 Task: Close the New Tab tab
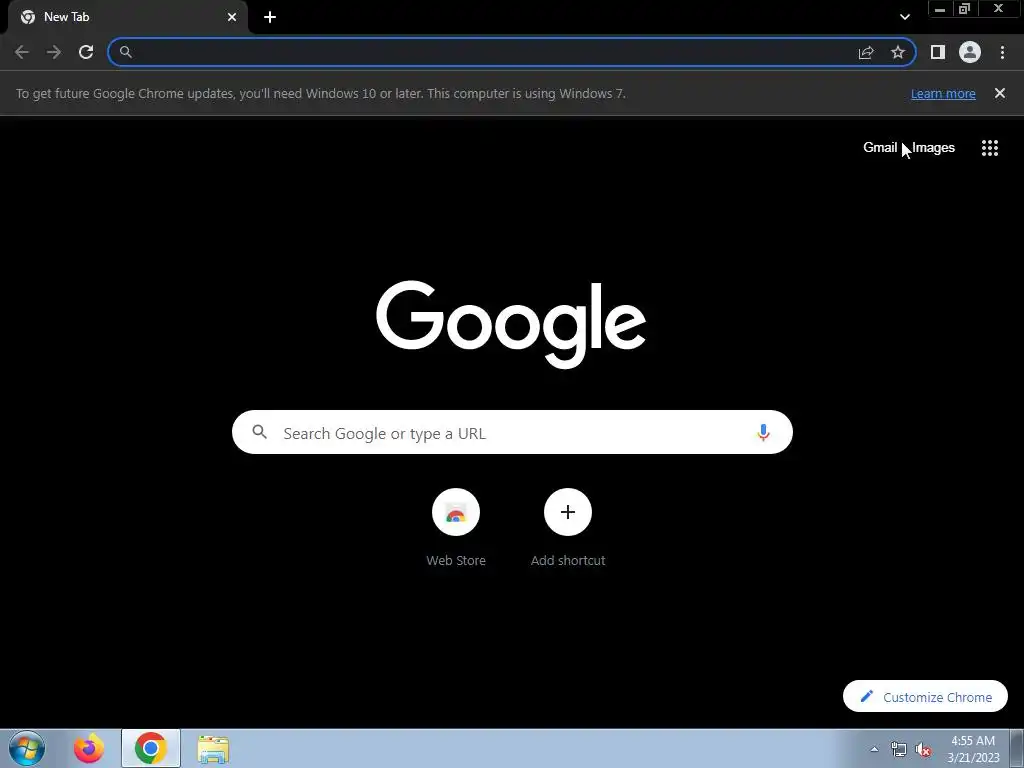pyautogui.click(x=232, y=17)
